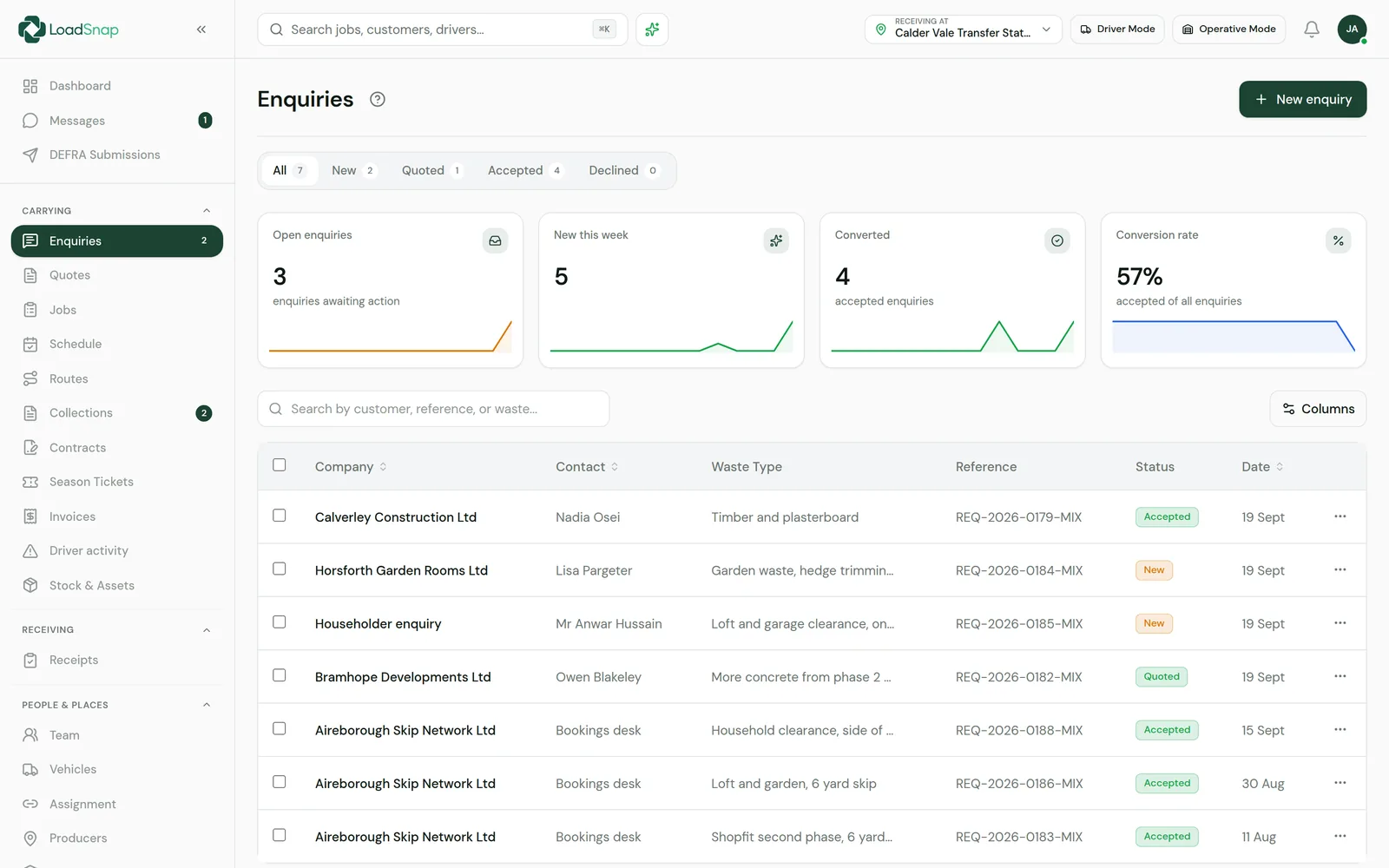The image size is (1389, 868).
Task: Switch to the Declined tab
Action: (623, 171)
